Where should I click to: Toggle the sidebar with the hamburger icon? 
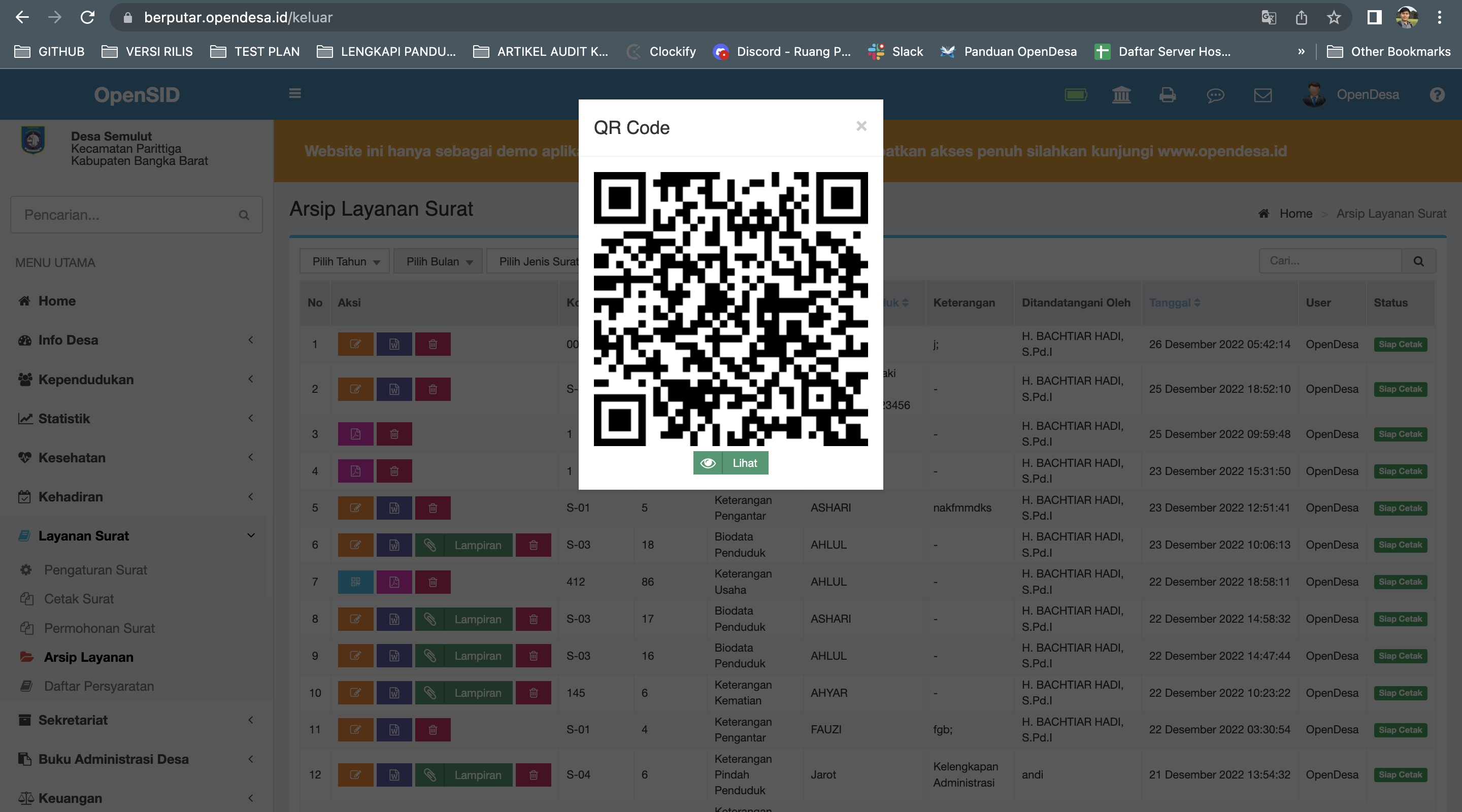[295, 93]
